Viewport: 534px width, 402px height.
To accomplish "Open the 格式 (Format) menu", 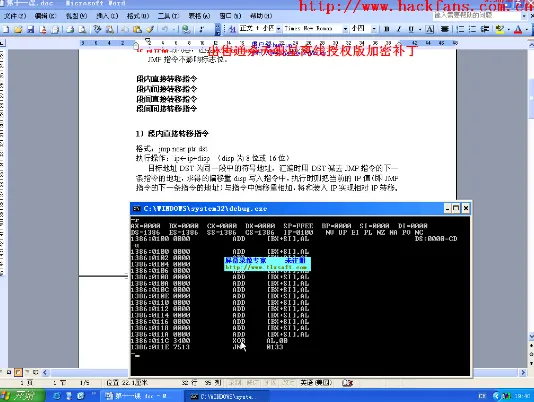I will click(138, 16).
